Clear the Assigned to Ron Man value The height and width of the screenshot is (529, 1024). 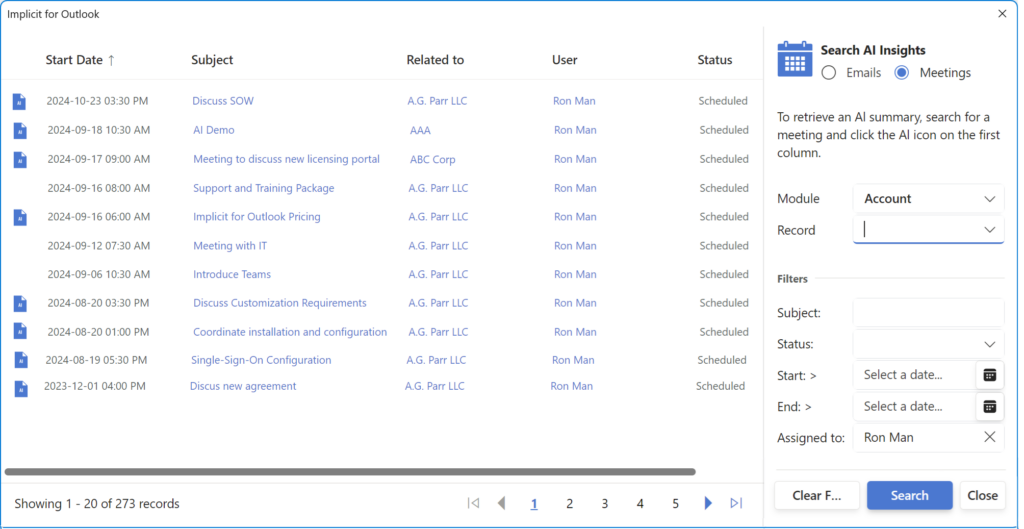(x=989, y=437)
